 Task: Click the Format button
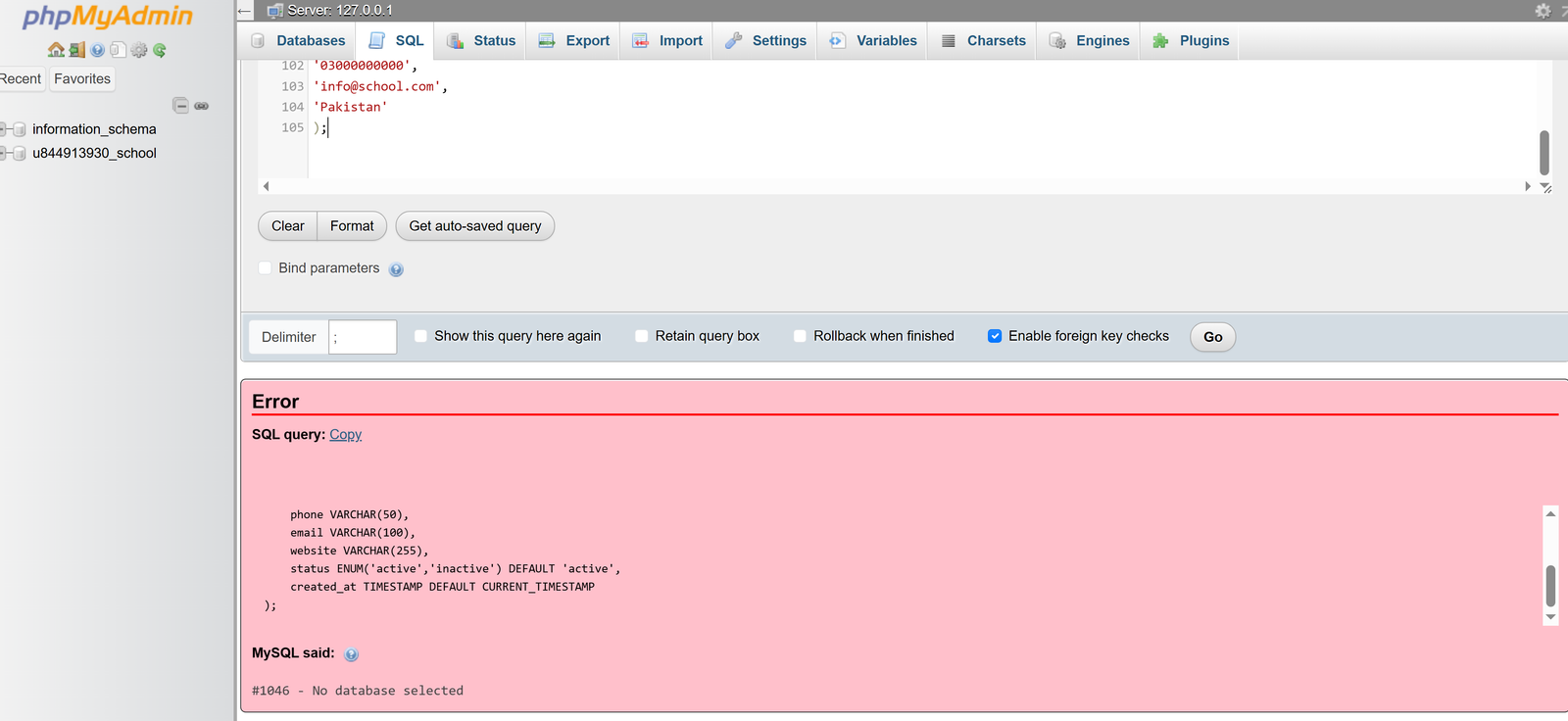tap(352, 226)
